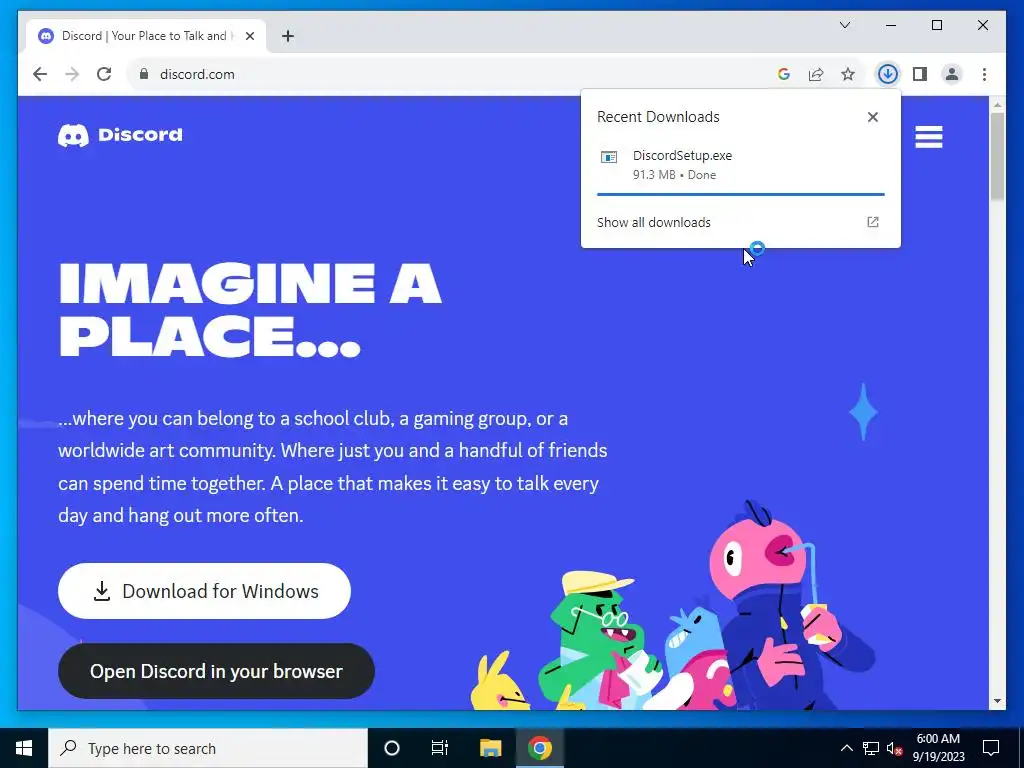The width and height of the screenshot is (1024, 768).
Task: Toggle the Chrome downloads icon
Action: point(888,74)
